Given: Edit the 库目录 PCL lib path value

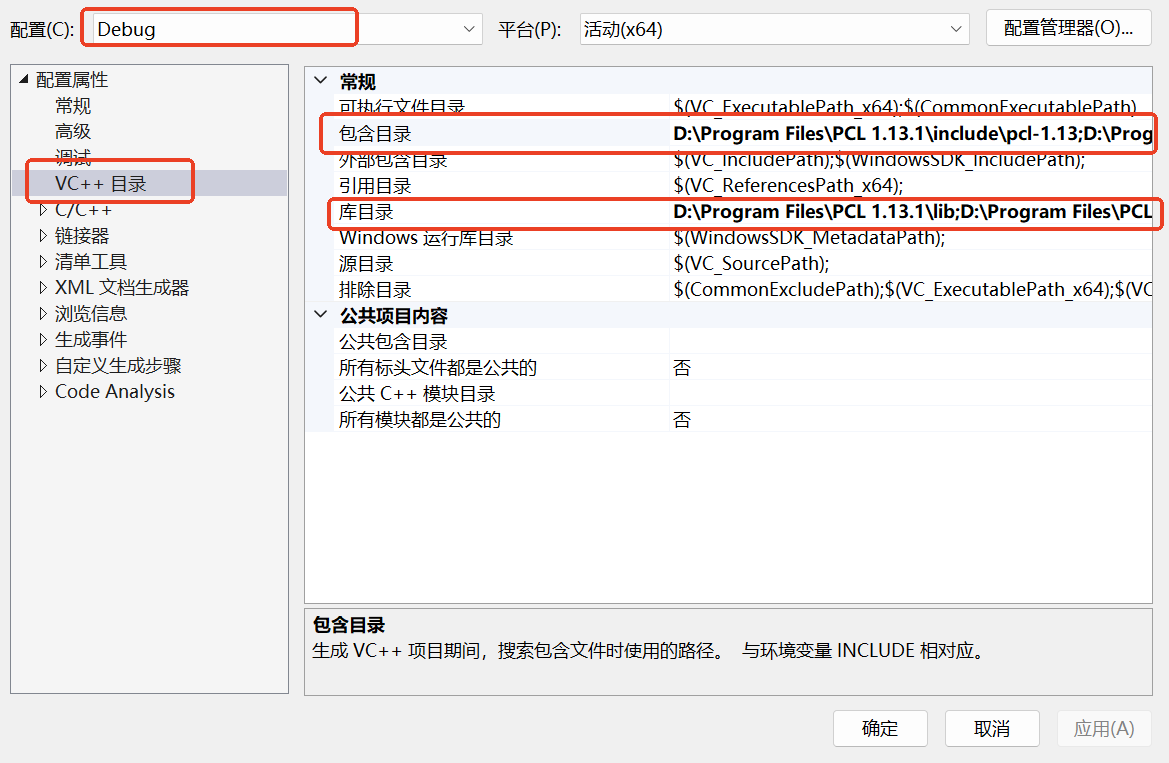Looking at the screenshot, I should click(x=912, y=212).
